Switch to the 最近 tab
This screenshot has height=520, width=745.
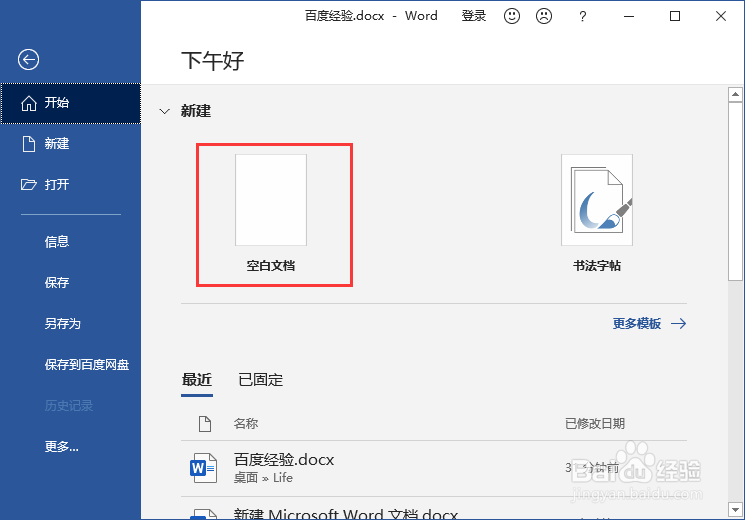click(197, 380)
